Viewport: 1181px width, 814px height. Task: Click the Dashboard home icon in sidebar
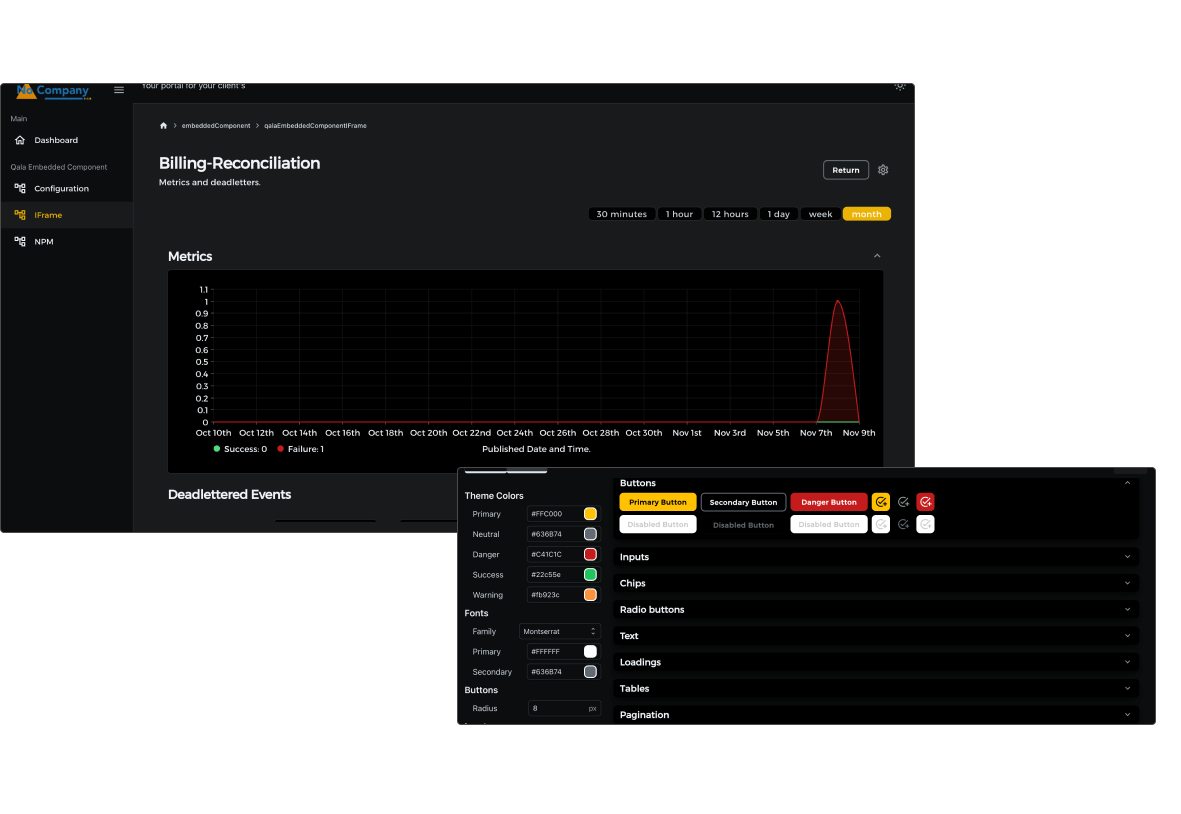click(20, 140)
